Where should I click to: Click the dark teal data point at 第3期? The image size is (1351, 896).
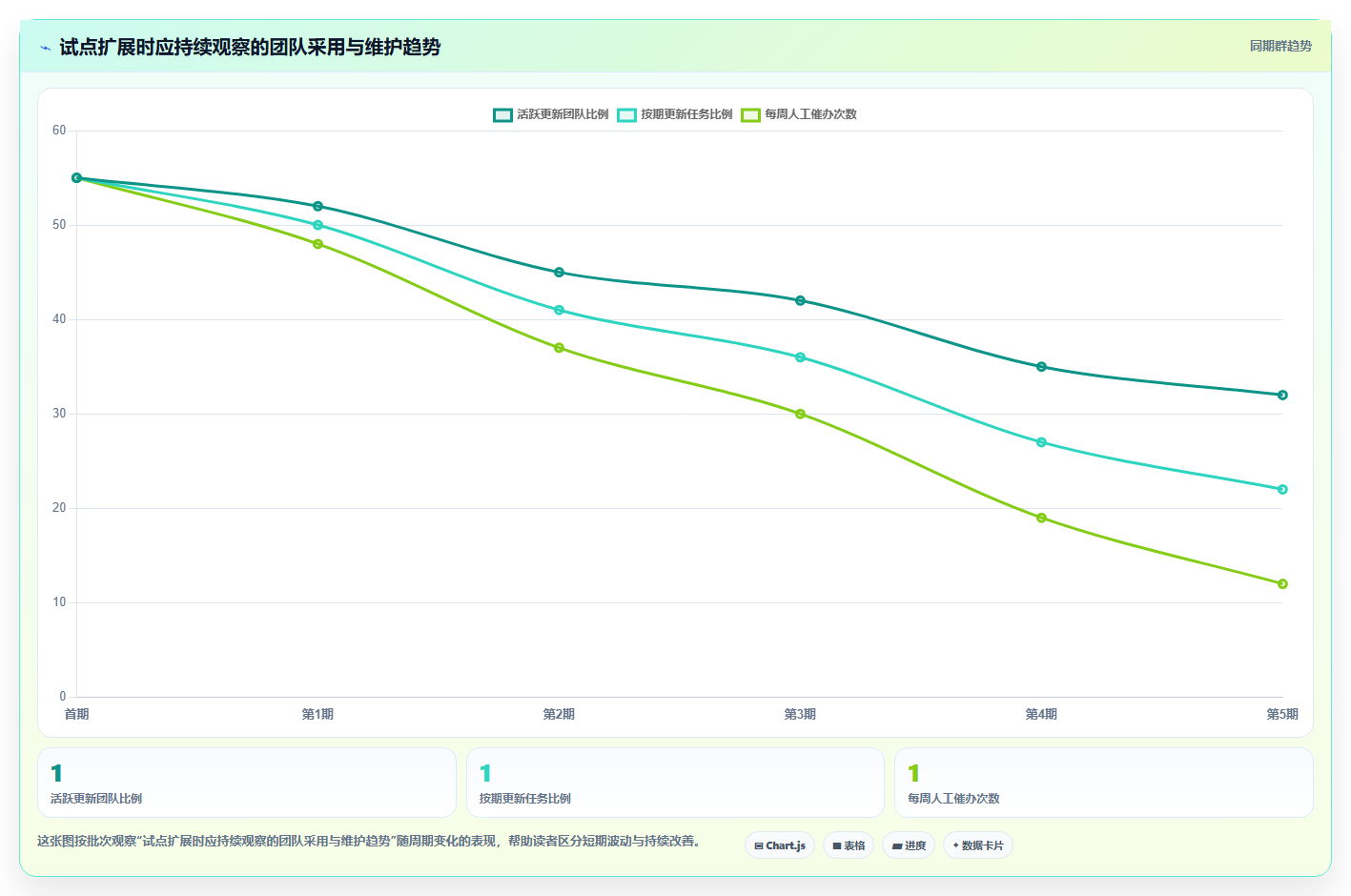(801, 300)
